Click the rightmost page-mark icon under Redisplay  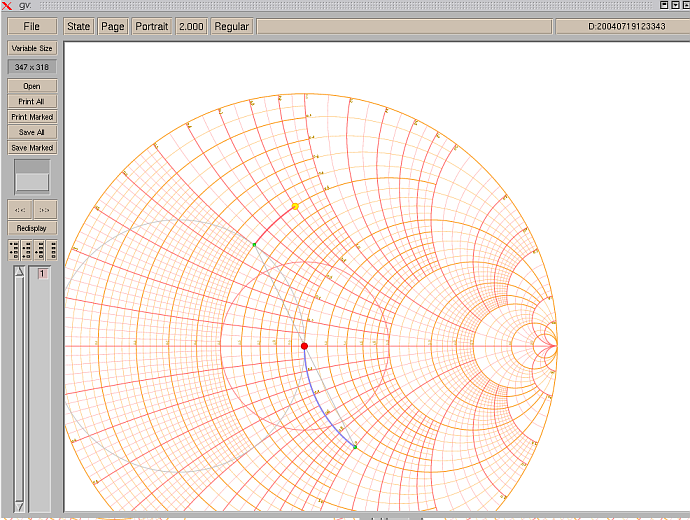click(52, 250)
